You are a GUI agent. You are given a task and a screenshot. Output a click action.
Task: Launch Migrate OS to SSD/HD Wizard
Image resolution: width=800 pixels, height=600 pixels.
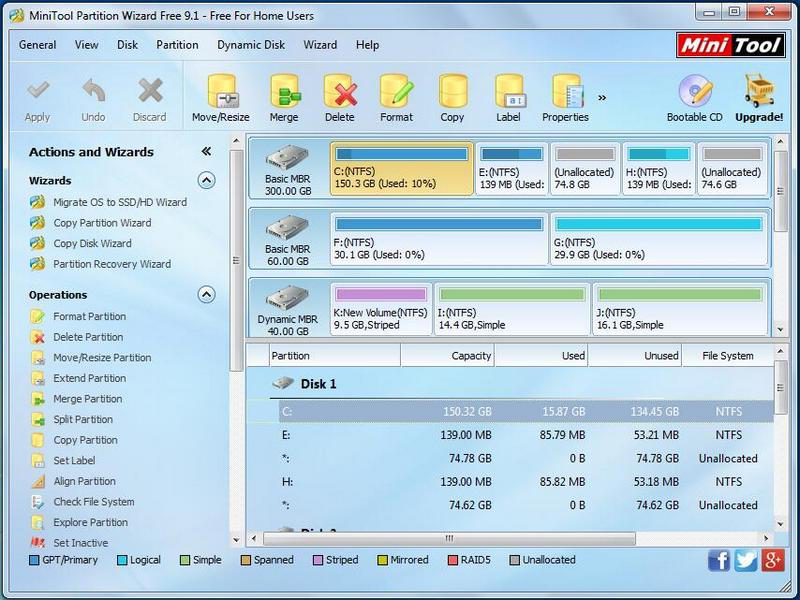(108, 202)
